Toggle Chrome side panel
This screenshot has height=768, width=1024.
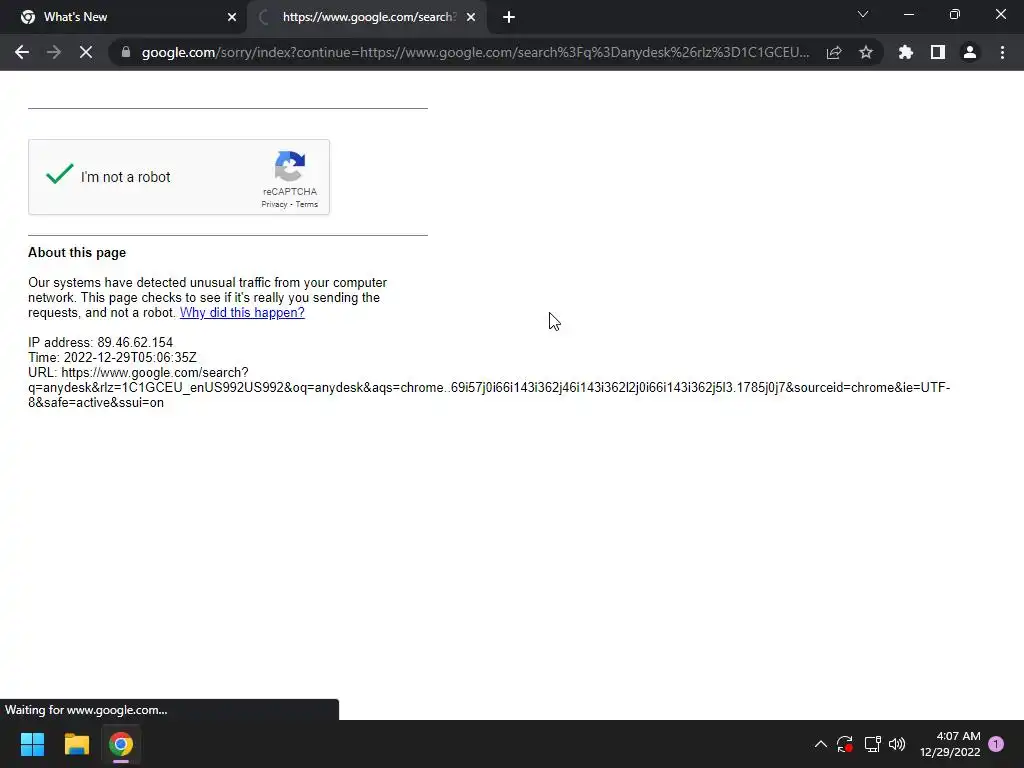click(938, 52)
